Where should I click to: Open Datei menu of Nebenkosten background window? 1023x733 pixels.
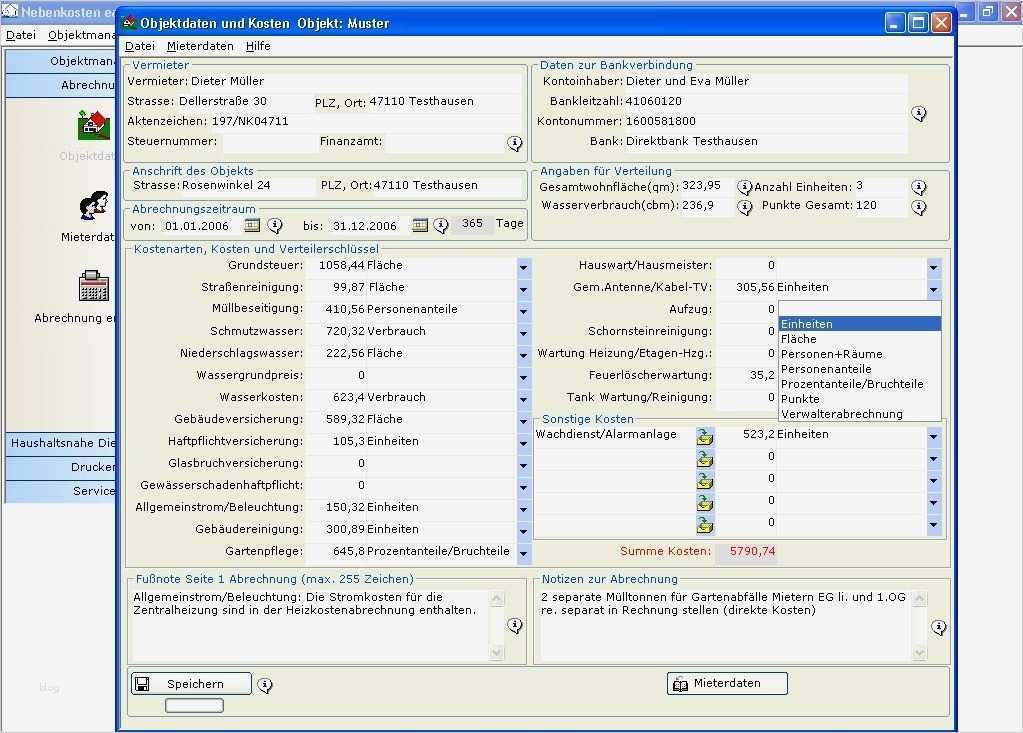click(x=20, y=35)
